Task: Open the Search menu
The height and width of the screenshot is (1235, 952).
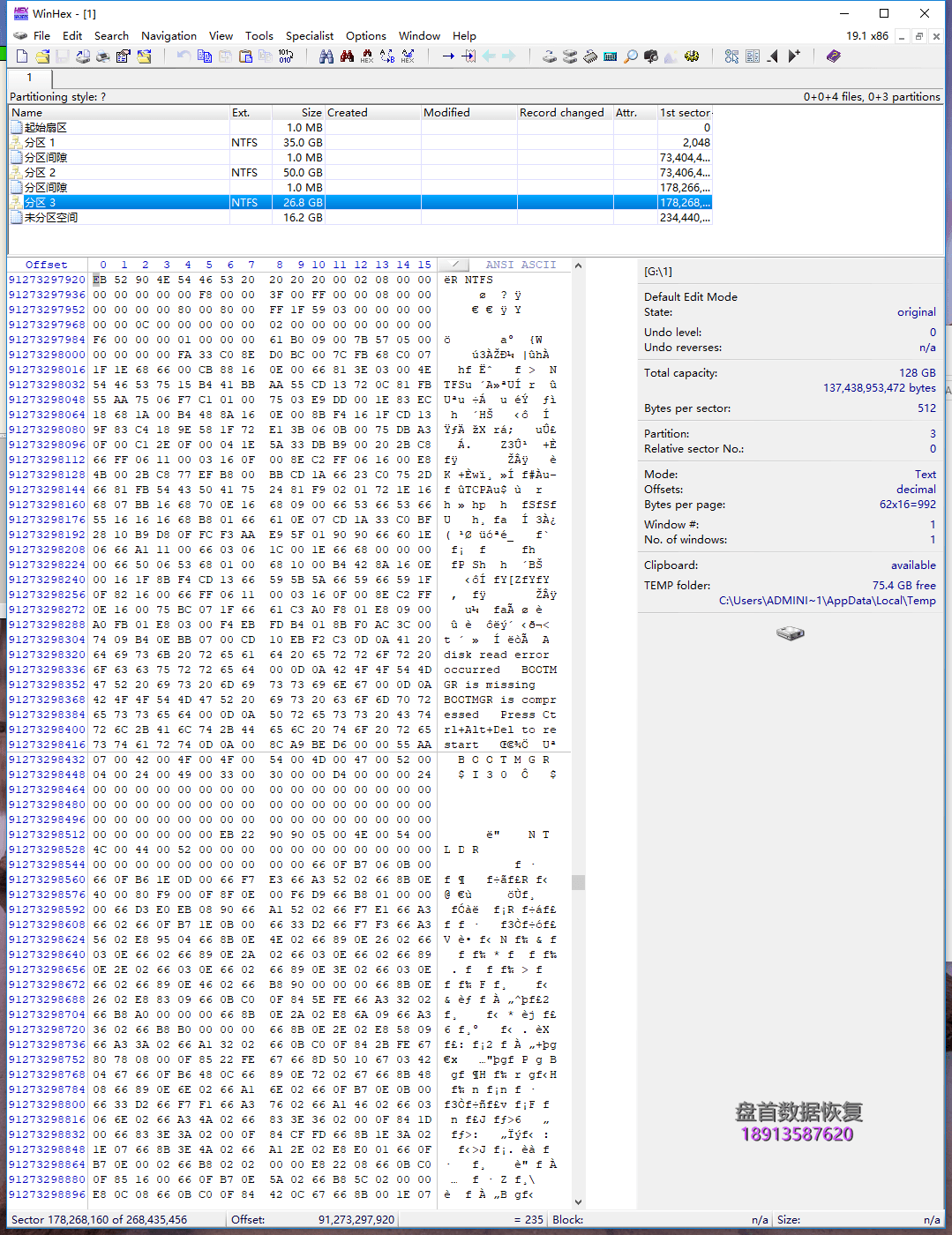Action: (111, 36)
